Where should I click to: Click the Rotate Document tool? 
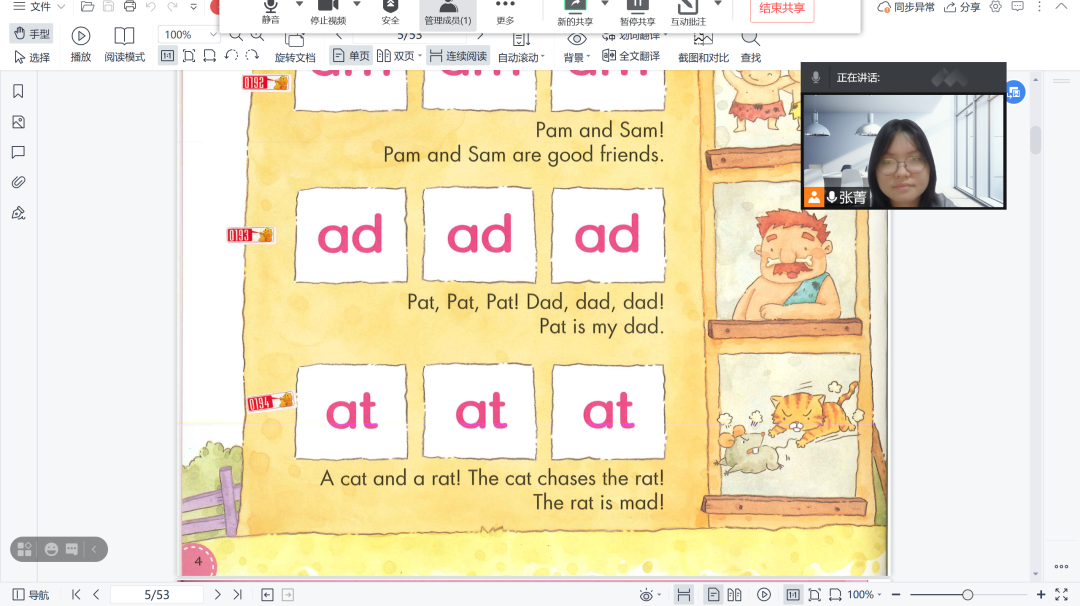295,47
